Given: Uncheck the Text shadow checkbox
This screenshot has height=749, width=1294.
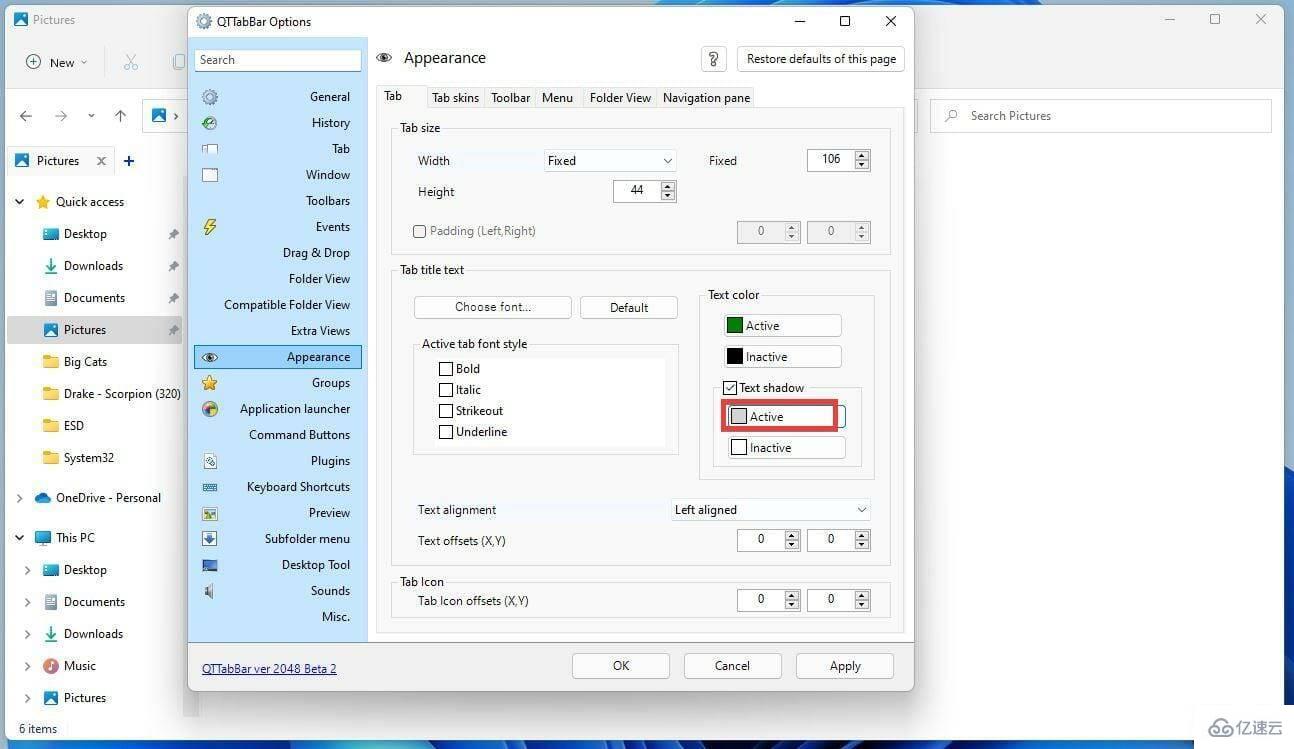Looking at the screenshot, I should point(730,388).
